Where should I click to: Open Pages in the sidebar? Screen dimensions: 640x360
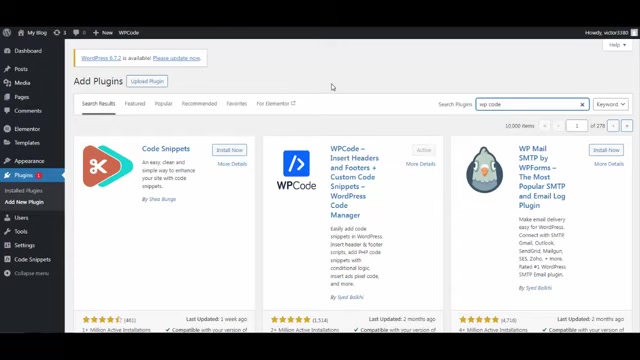21,97
